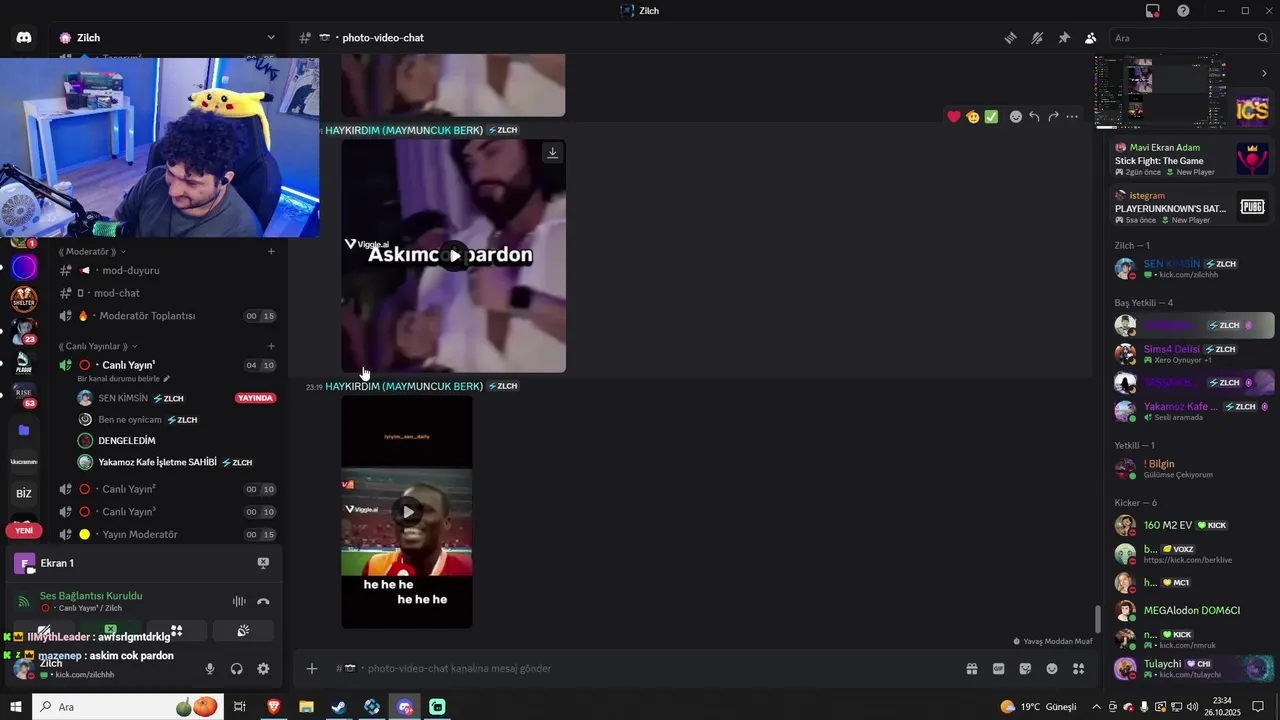Open emoji picker in message bar

1052,669
